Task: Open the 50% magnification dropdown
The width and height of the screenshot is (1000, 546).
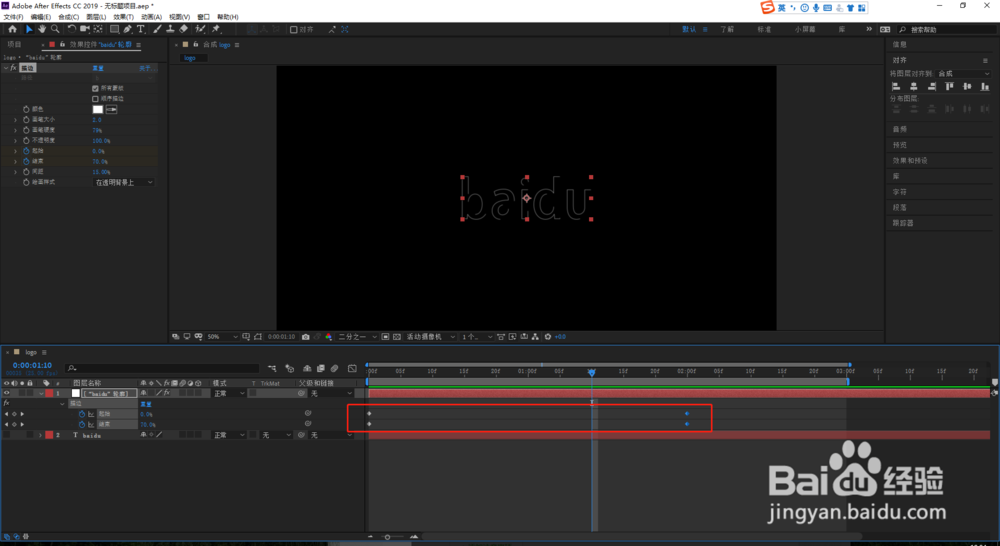Action: click(x=222, y=337)
